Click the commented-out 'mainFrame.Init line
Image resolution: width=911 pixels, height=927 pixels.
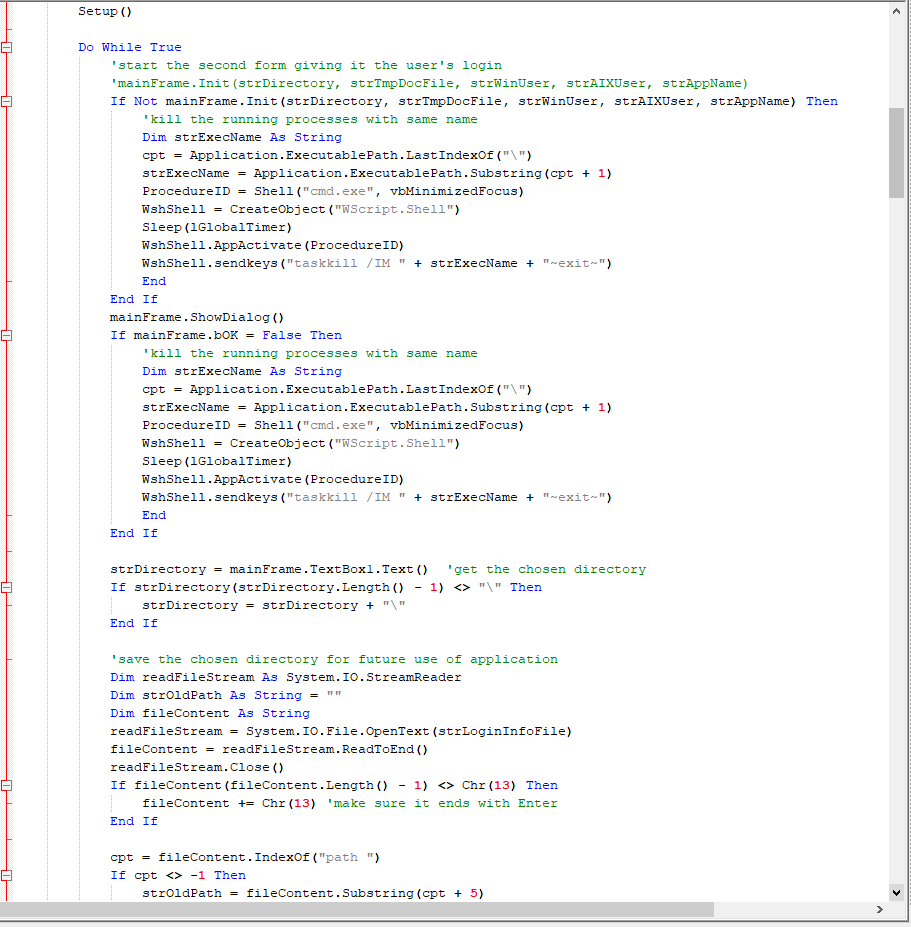[x=429, y=83]
